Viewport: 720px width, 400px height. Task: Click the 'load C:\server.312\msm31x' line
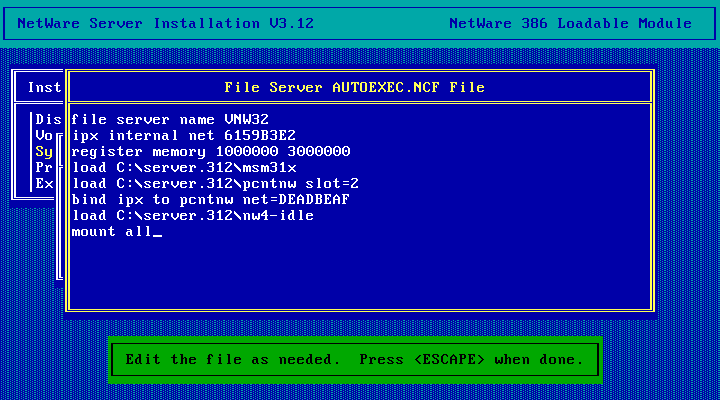184,168
